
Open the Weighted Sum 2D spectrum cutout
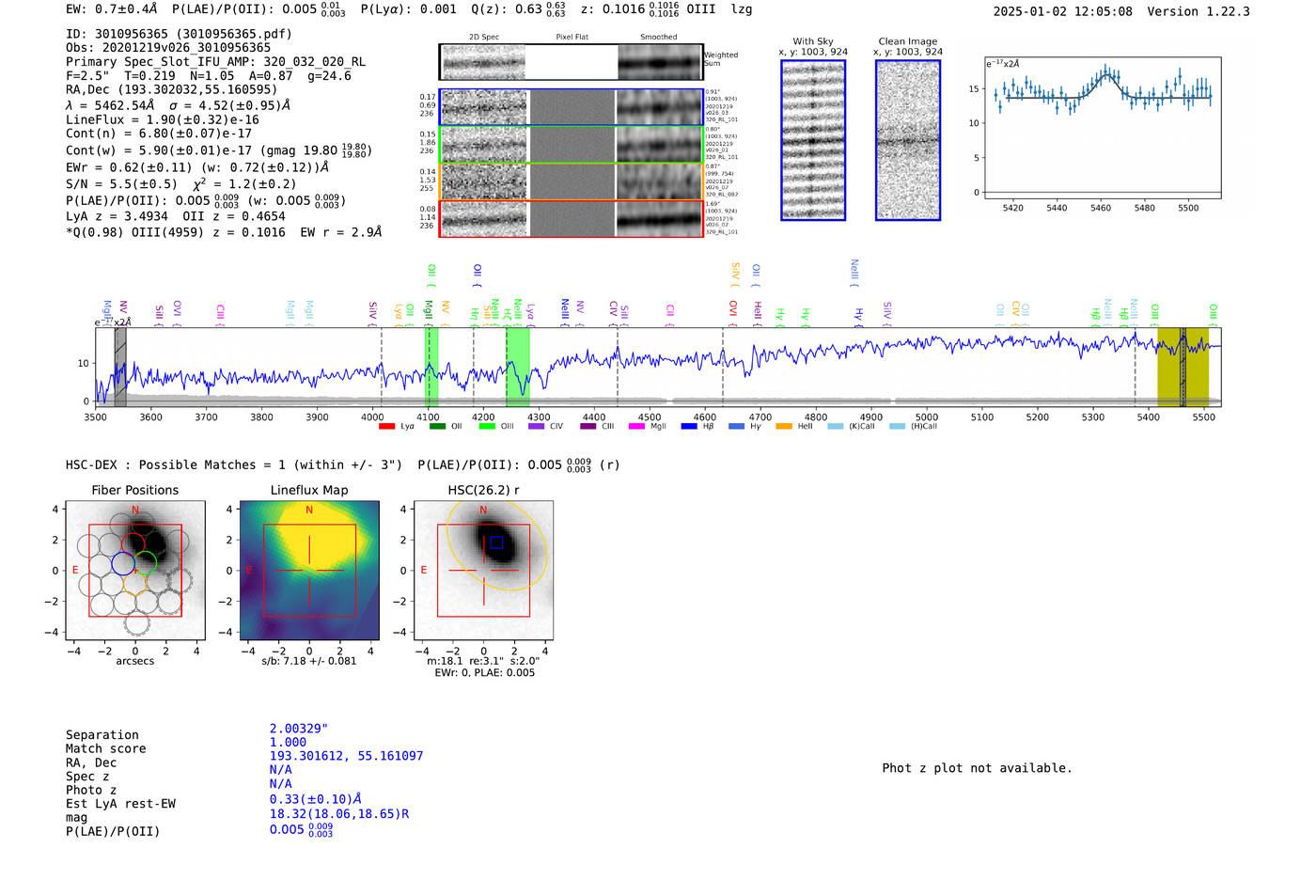point(571,62)
